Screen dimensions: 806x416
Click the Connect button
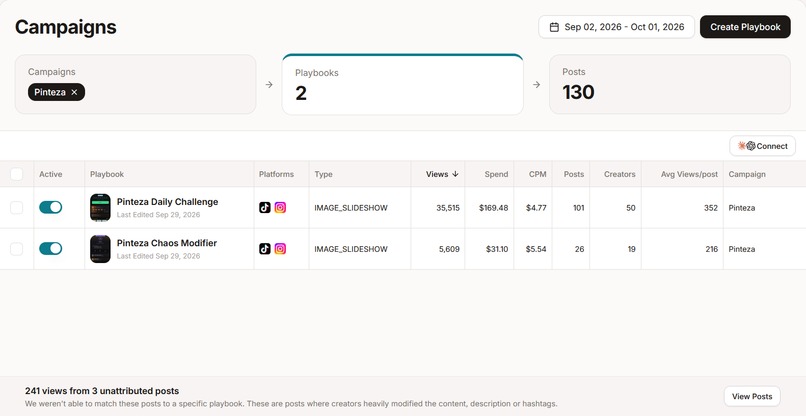762,146
